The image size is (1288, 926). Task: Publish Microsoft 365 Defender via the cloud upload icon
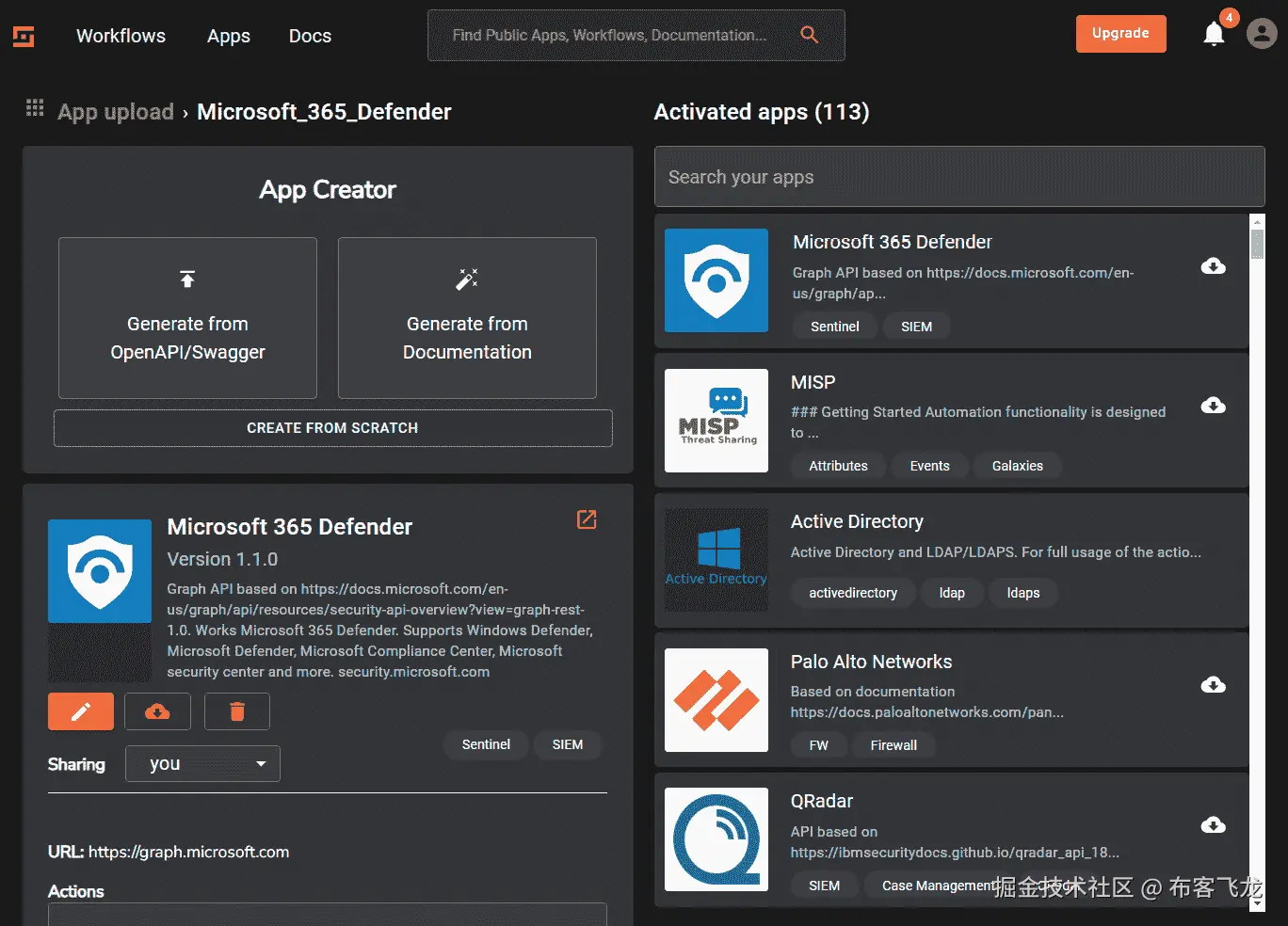tap(157, 711)
